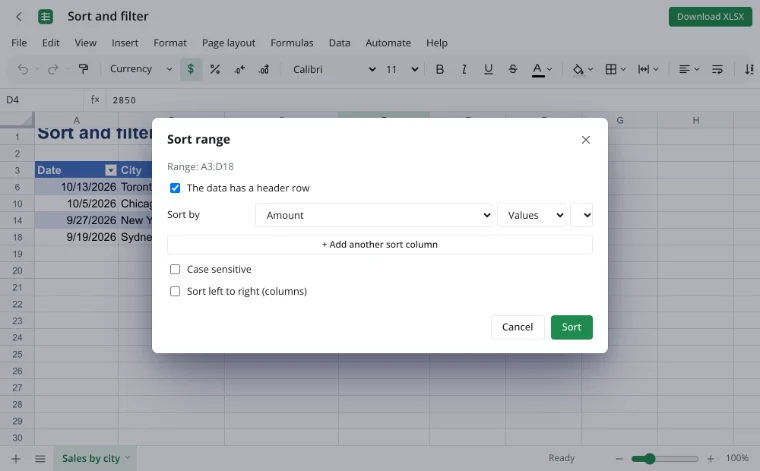Open the Currency number format dropdown

click(141, 69)
